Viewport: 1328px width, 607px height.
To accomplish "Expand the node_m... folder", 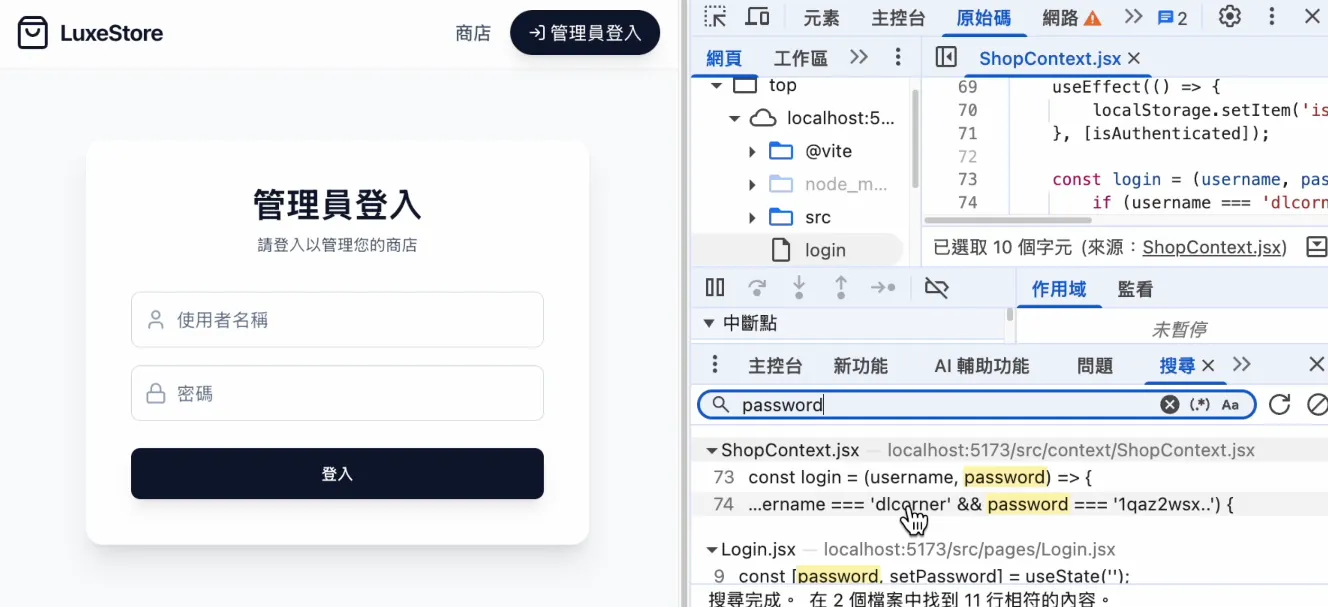I will [x=752, y=185].
